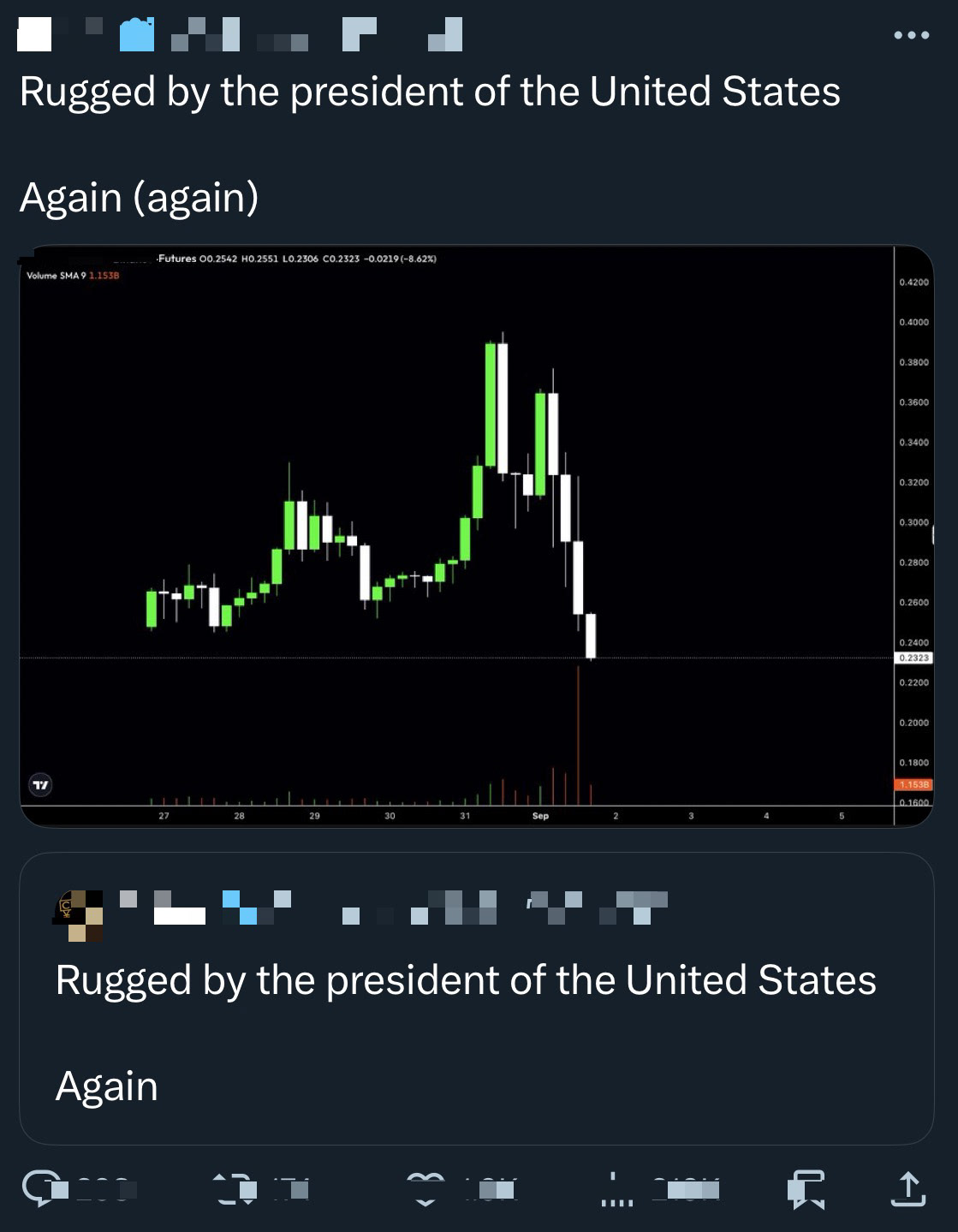Open the blurred author name at top

point(240,35)
